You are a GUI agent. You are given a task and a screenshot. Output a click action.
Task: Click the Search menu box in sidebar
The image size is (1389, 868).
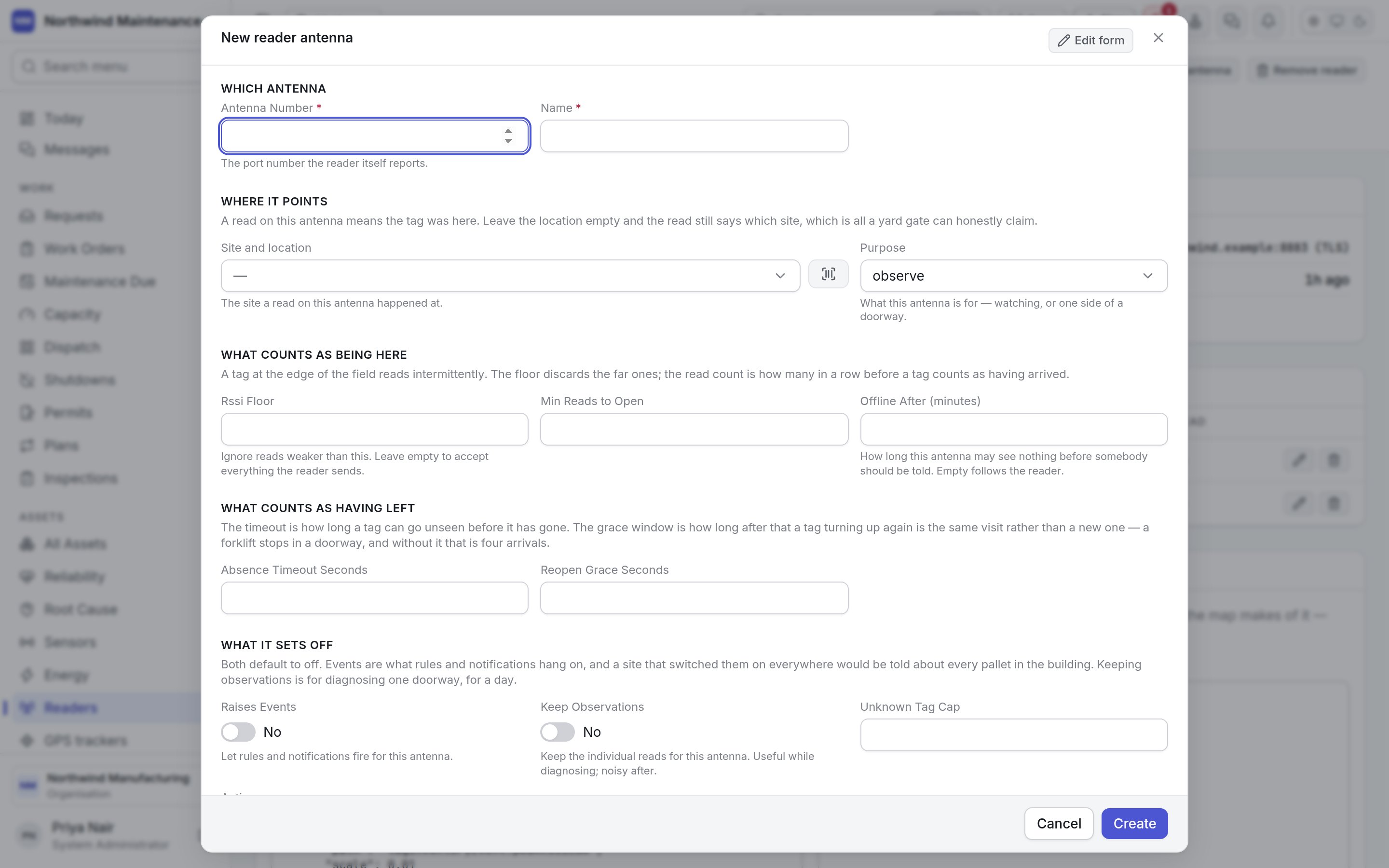(x=106, y=67)
